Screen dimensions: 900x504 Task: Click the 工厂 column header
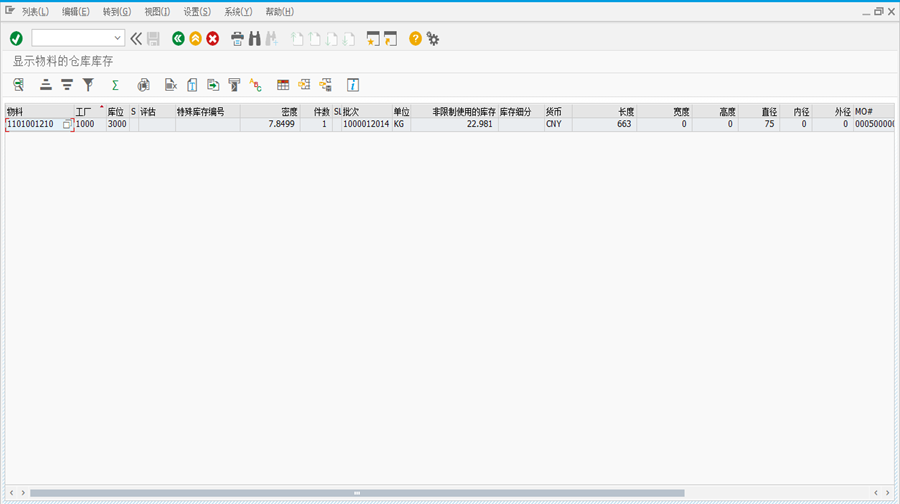[x=90, y=111]
